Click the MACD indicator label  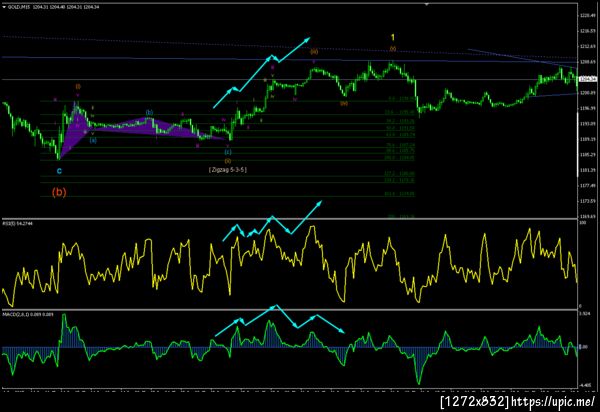tap(28, 314)
